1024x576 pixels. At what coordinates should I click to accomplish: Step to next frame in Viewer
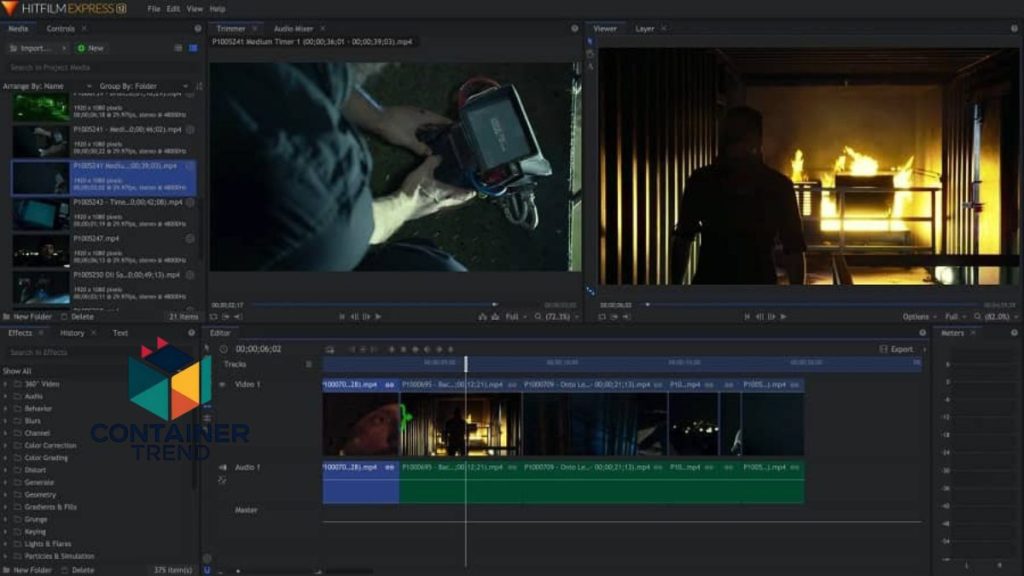click(771, 317)
